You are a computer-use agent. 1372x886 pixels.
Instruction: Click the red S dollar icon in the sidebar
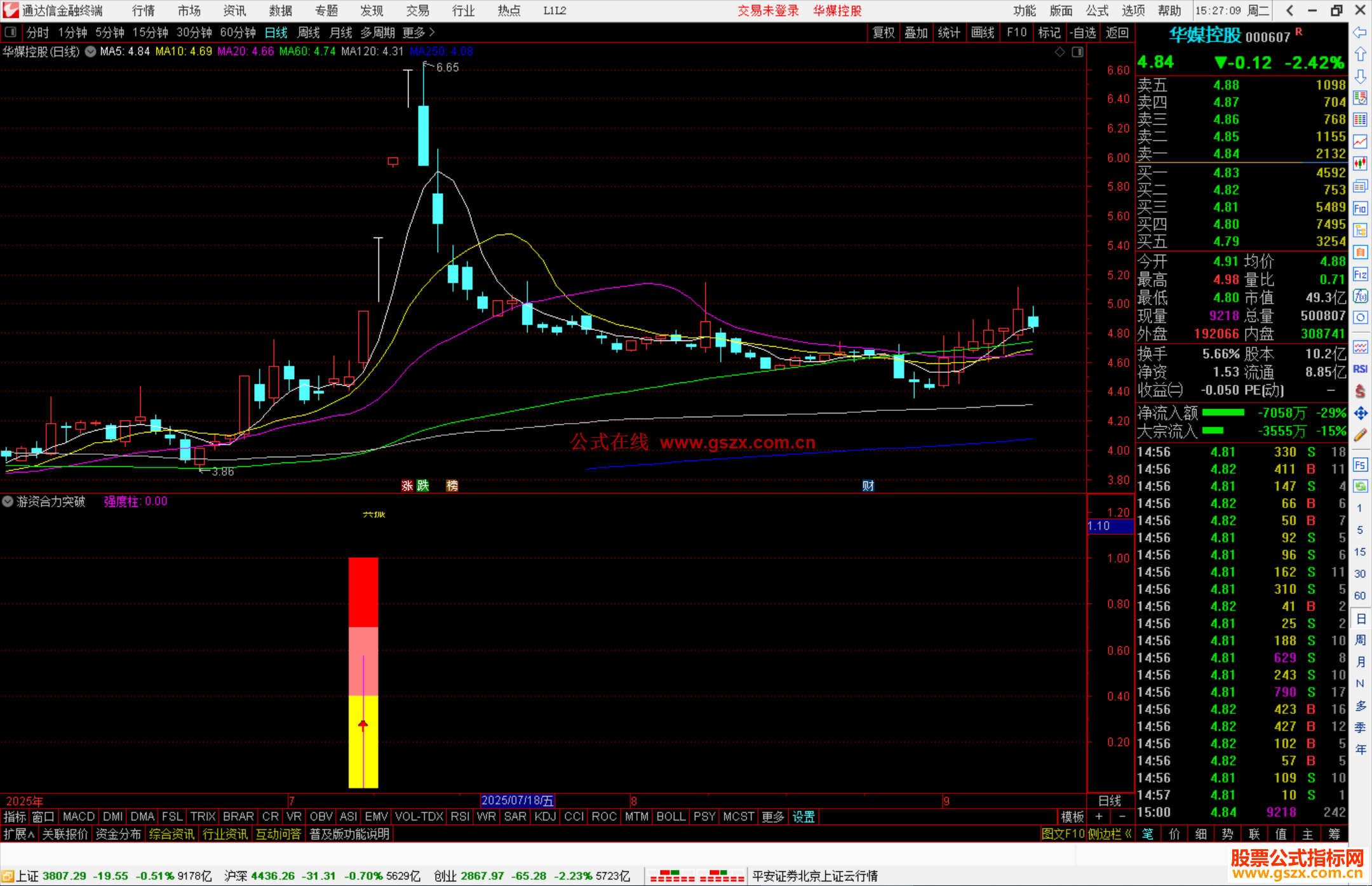pos(1360,391)
